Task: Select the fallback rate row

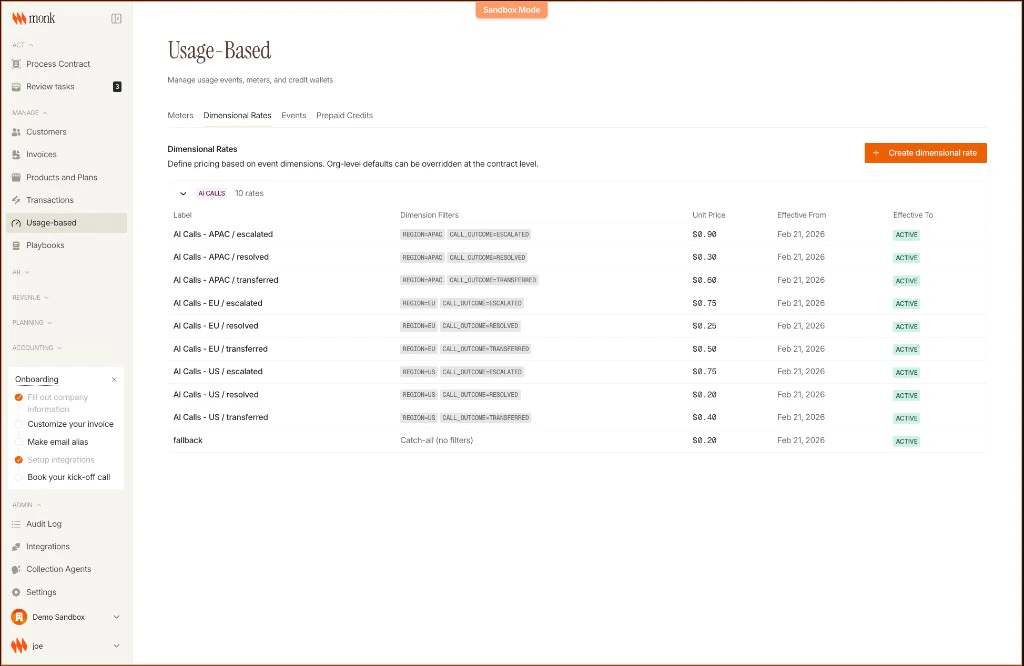Action: pyautogui.click(x=576, y=441)
